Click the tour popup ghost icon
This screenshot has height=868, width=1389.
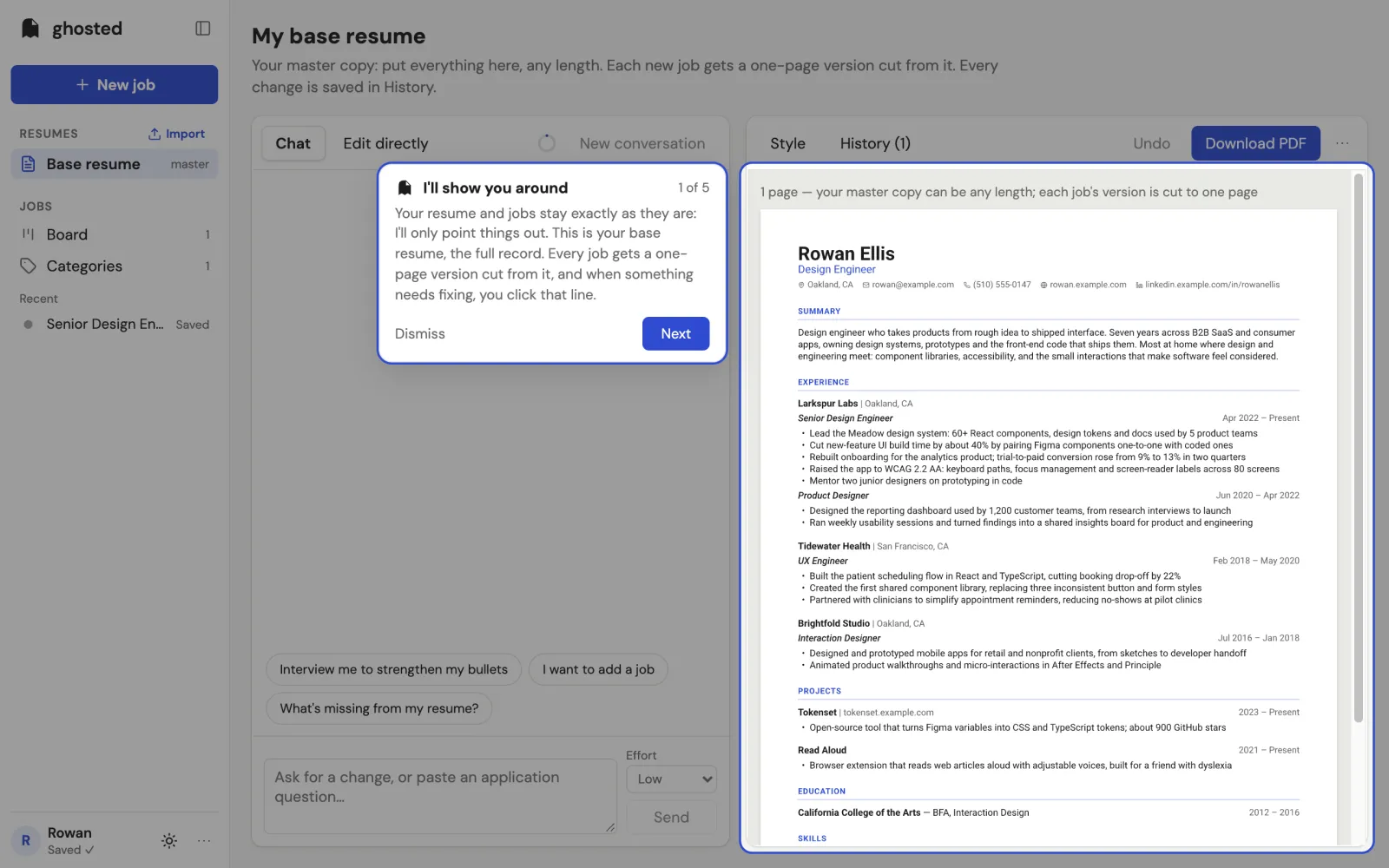[x=405, y=187]
